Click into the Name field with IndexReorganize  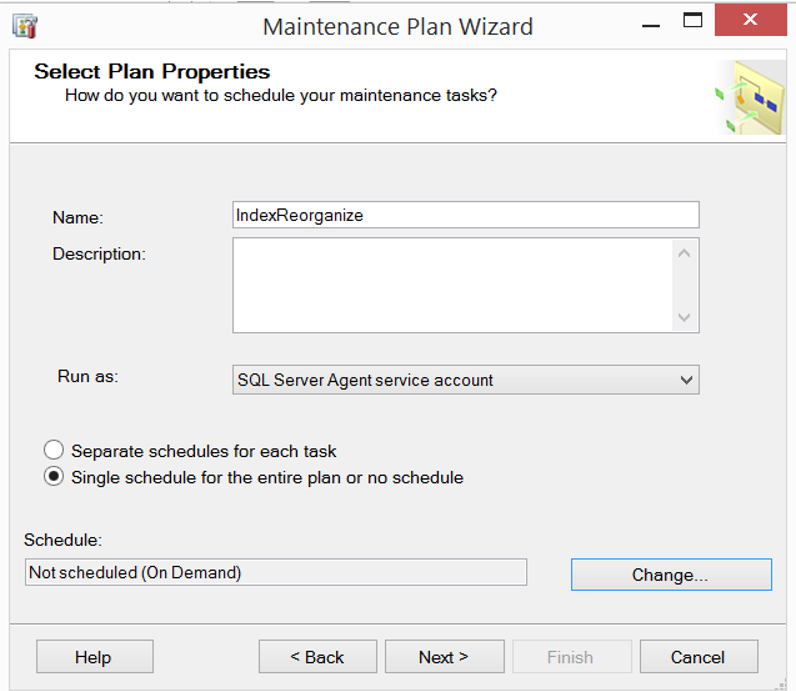(466, 215)
